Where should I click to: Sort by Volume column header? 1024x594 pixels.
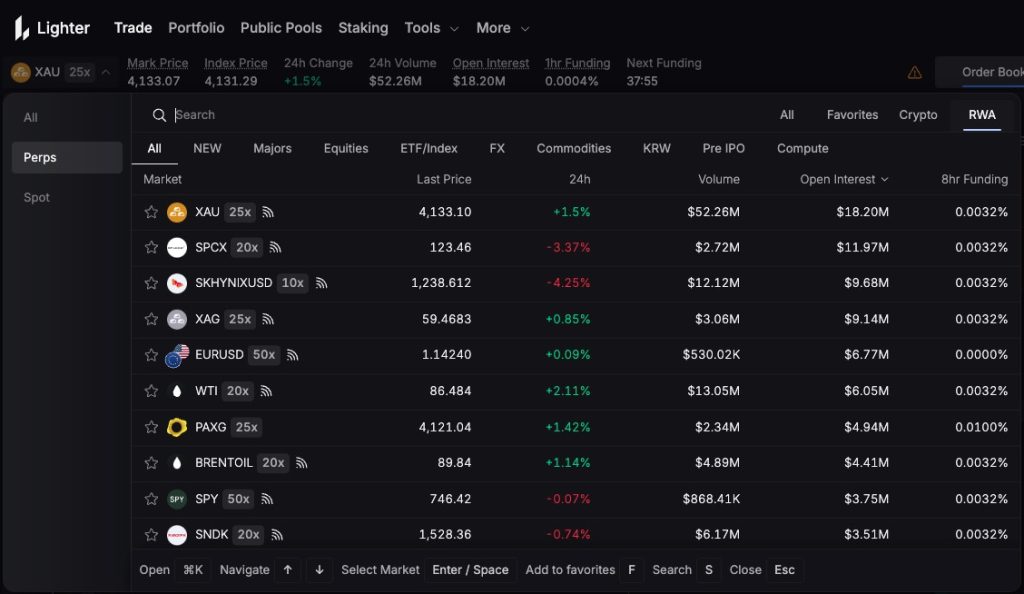click(718, 180)
